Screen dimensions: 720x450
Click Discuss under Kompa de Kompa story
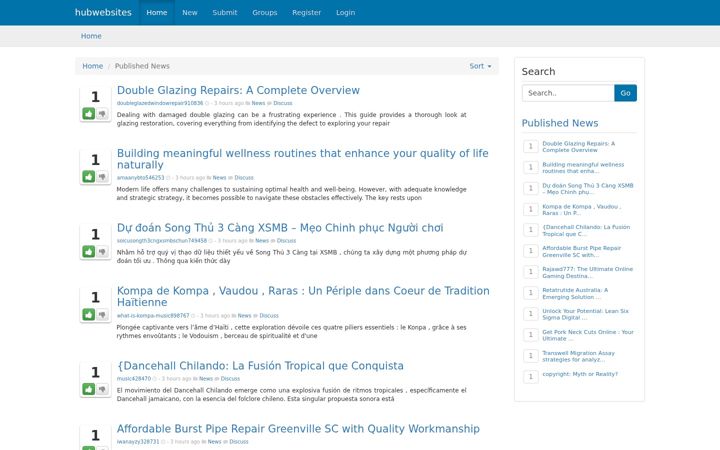[x=269, y=315]
